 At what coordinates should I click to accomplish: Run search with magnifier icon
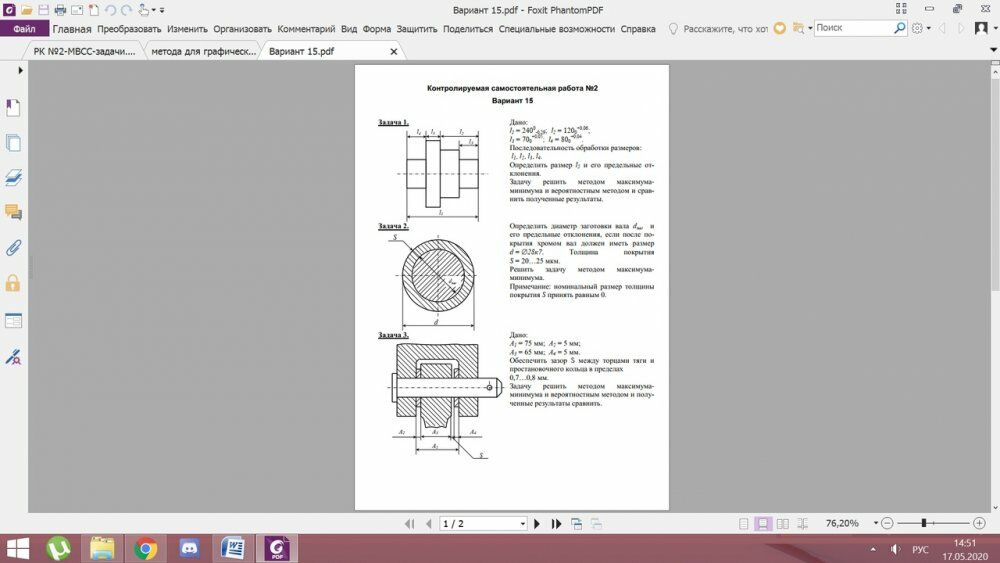899,28
